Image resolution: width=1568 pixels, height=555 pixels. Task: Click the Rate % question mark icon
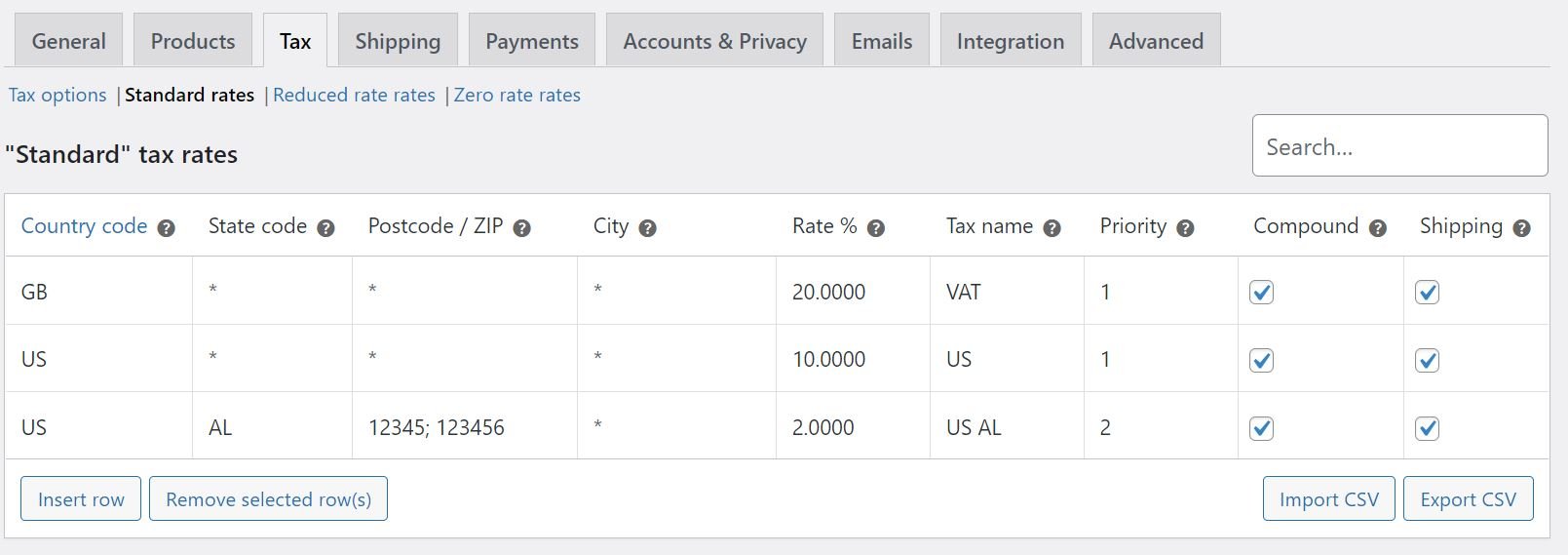[875, 228]
